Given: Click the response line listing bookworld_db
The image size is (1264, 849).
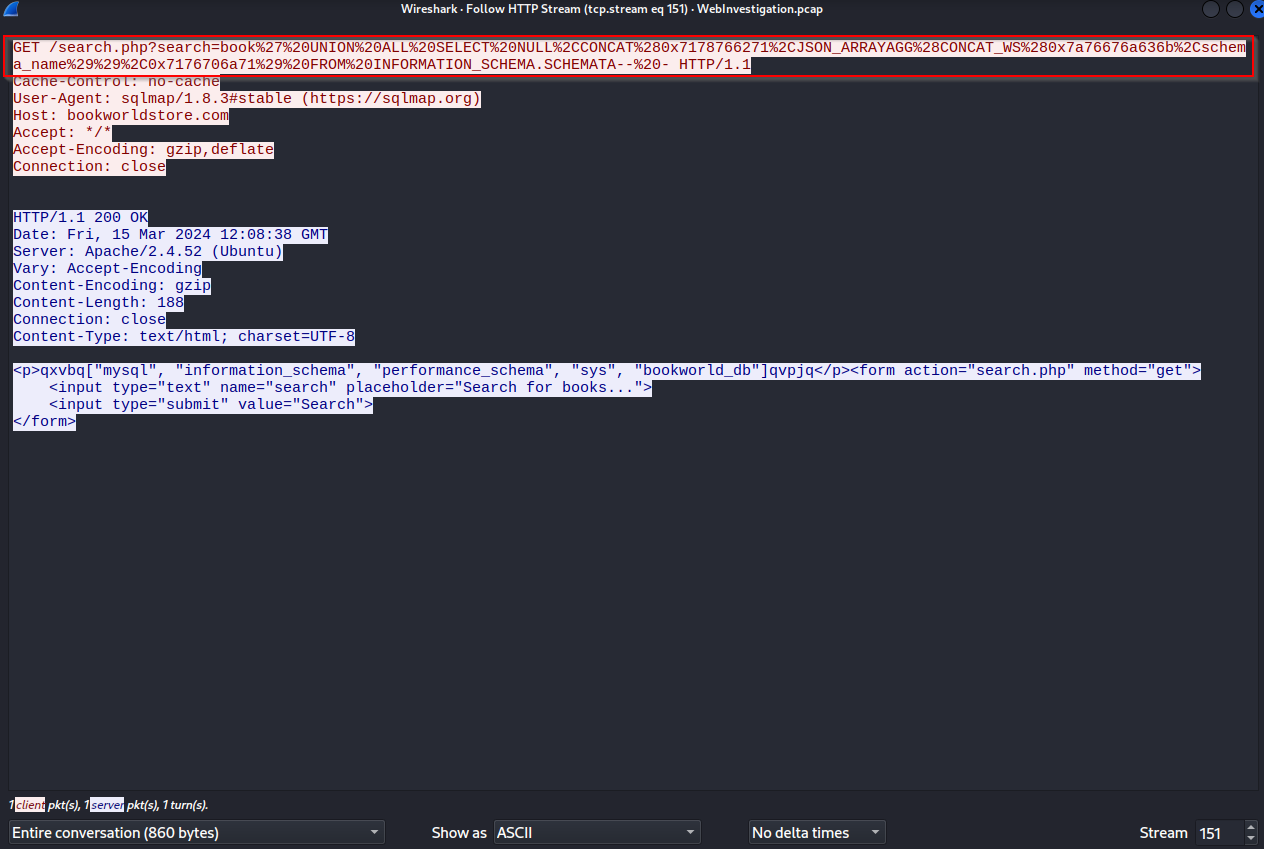Looking at the screenshot, I should click(400, 371).
